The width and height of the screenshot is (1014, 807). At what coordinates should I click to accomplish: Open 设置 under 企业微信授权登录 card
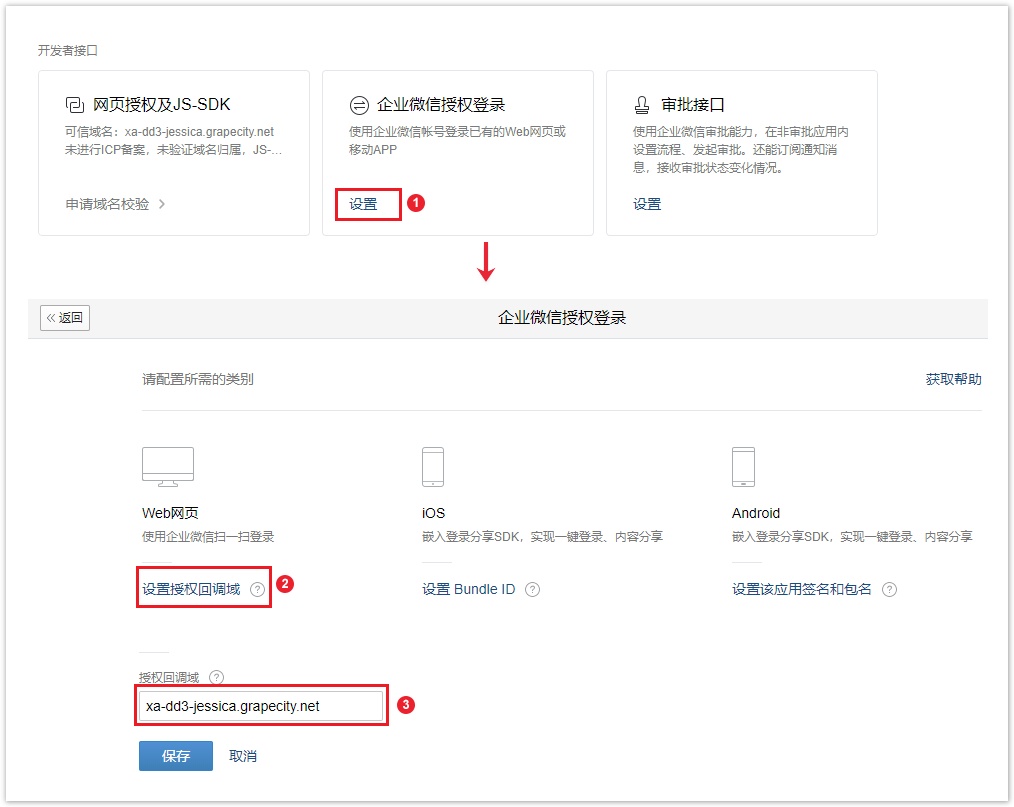click(363, 204)
